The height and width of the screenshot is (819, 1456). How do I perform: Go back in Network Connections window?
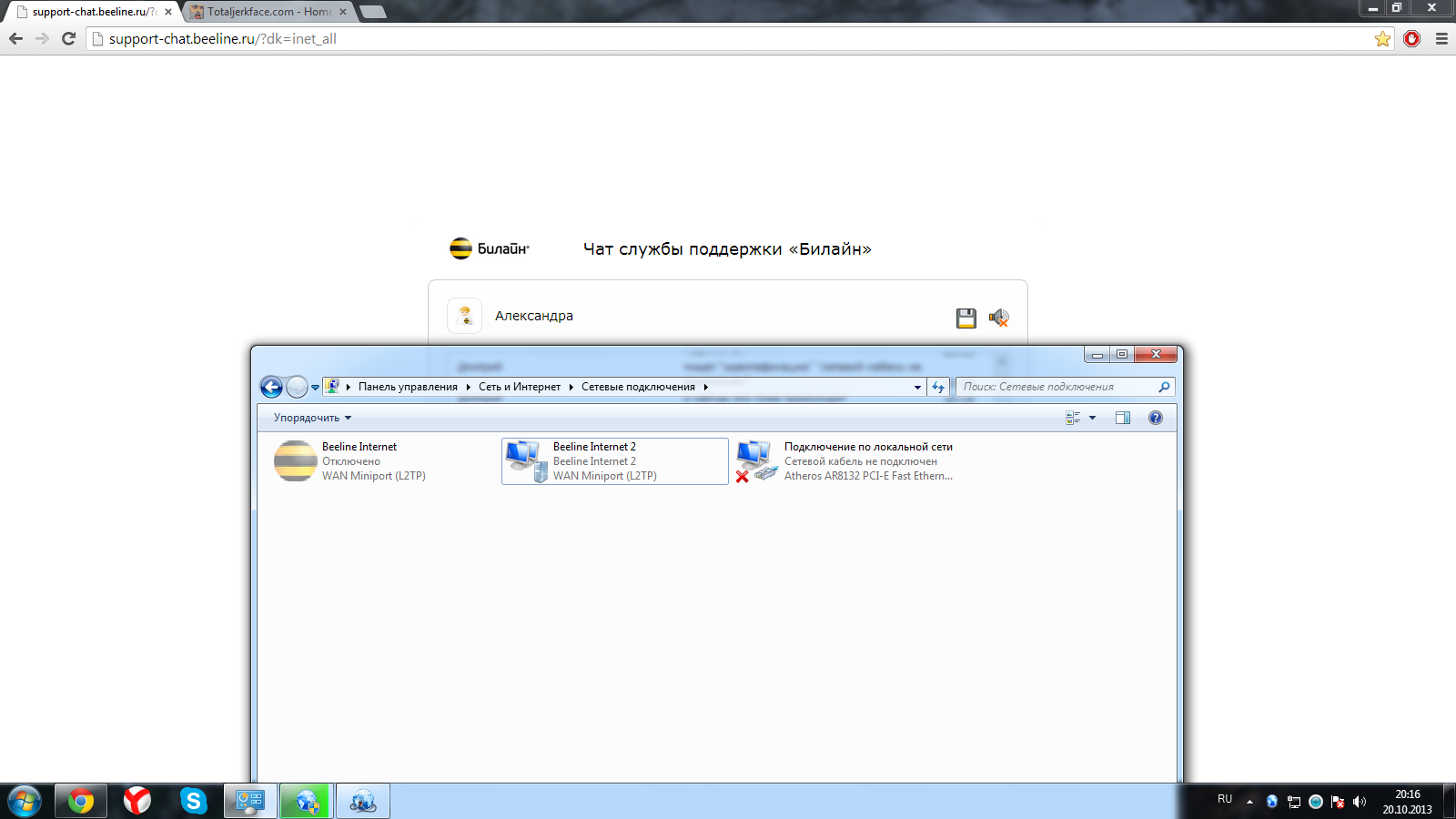[x=271, y=387]
